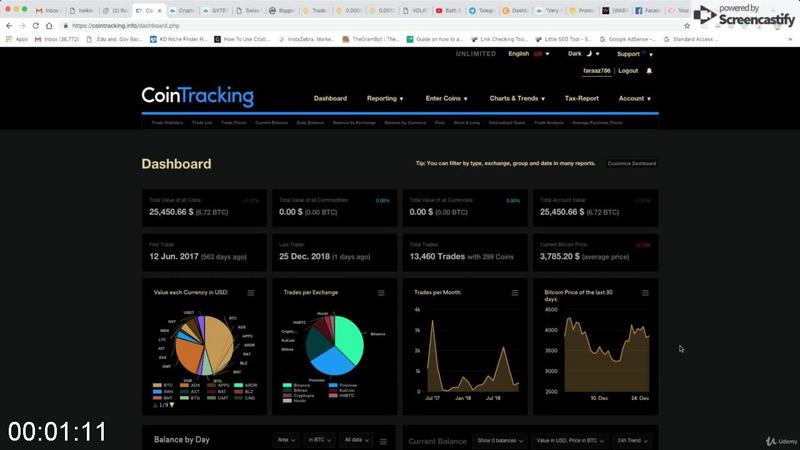Screen dimensions: 800x450
Task: Open the Charts & Trends menu
Action: (517, 98)
